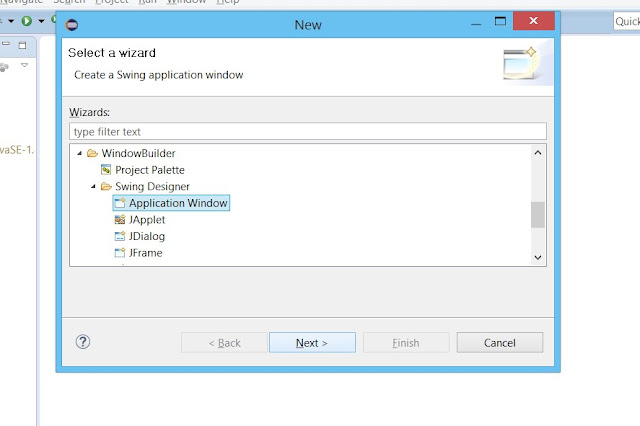640x426 pixels.
Task: Select the JApplet wizard entry
Action: coord(147,220)
